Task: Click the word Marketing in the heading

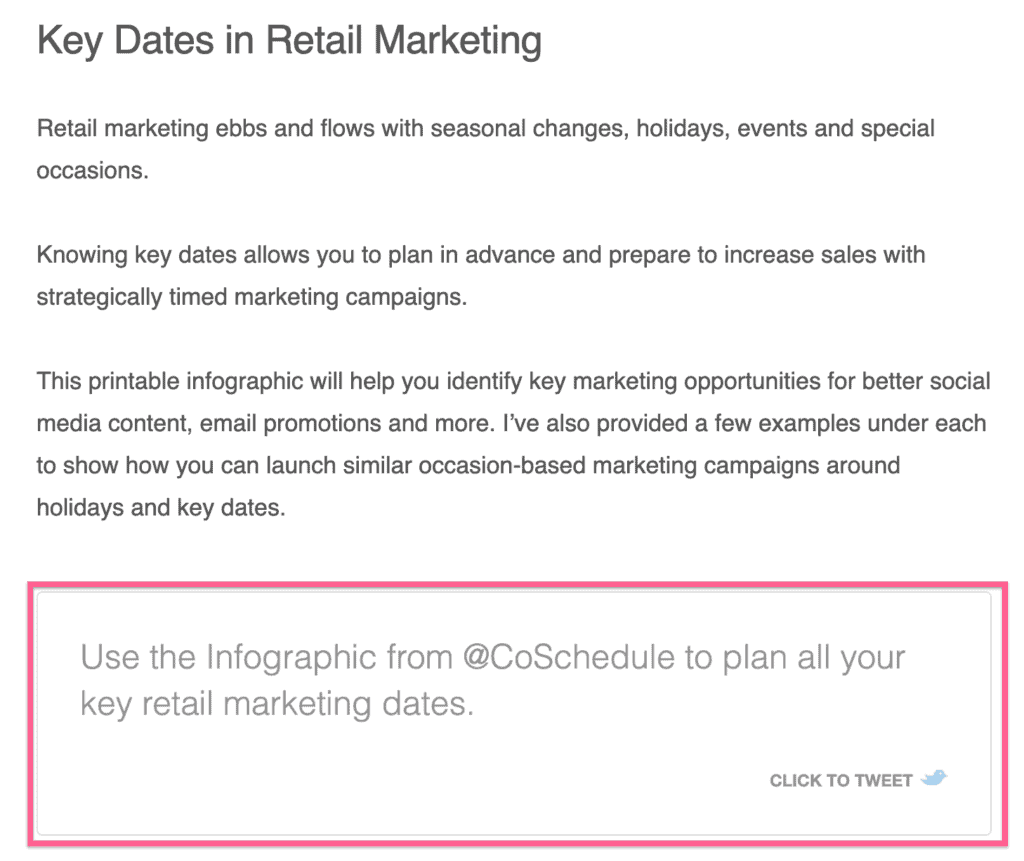Action: tap(458, 41)
